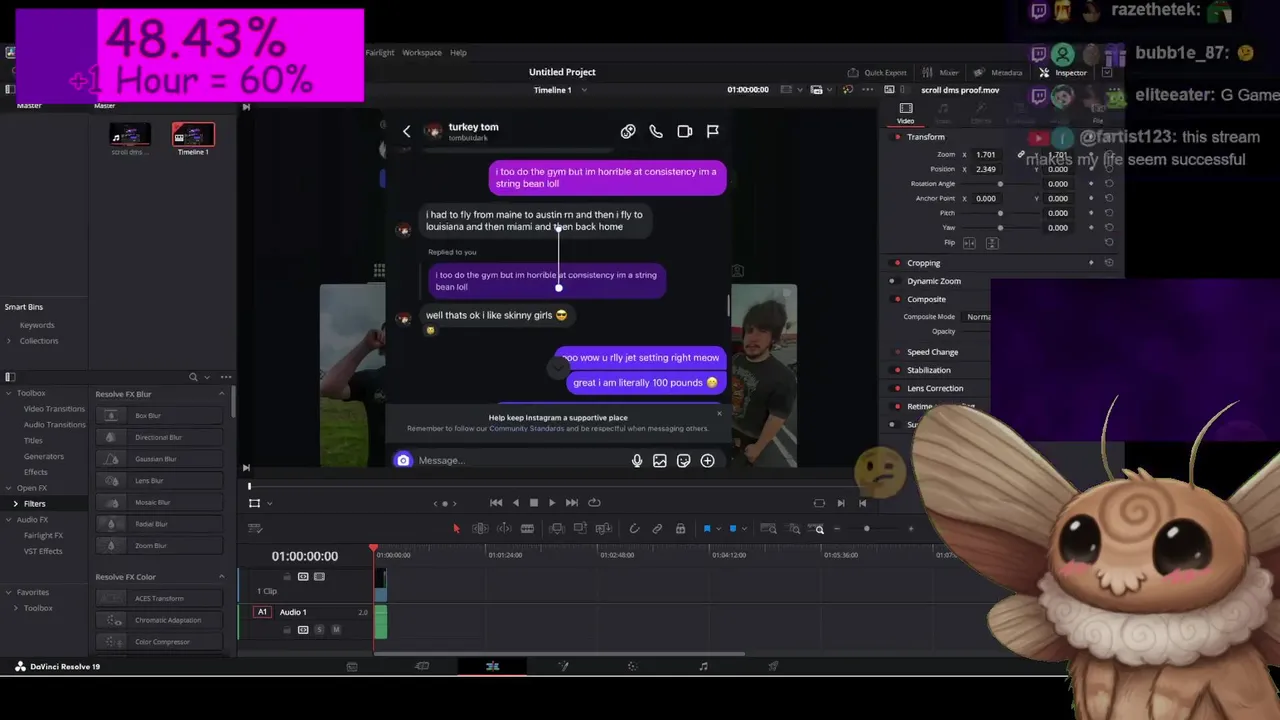Viewport: 1280px width, 720px height.
Task: Select the Dynamic Trim Mode tool
Action: coord(504,529)
